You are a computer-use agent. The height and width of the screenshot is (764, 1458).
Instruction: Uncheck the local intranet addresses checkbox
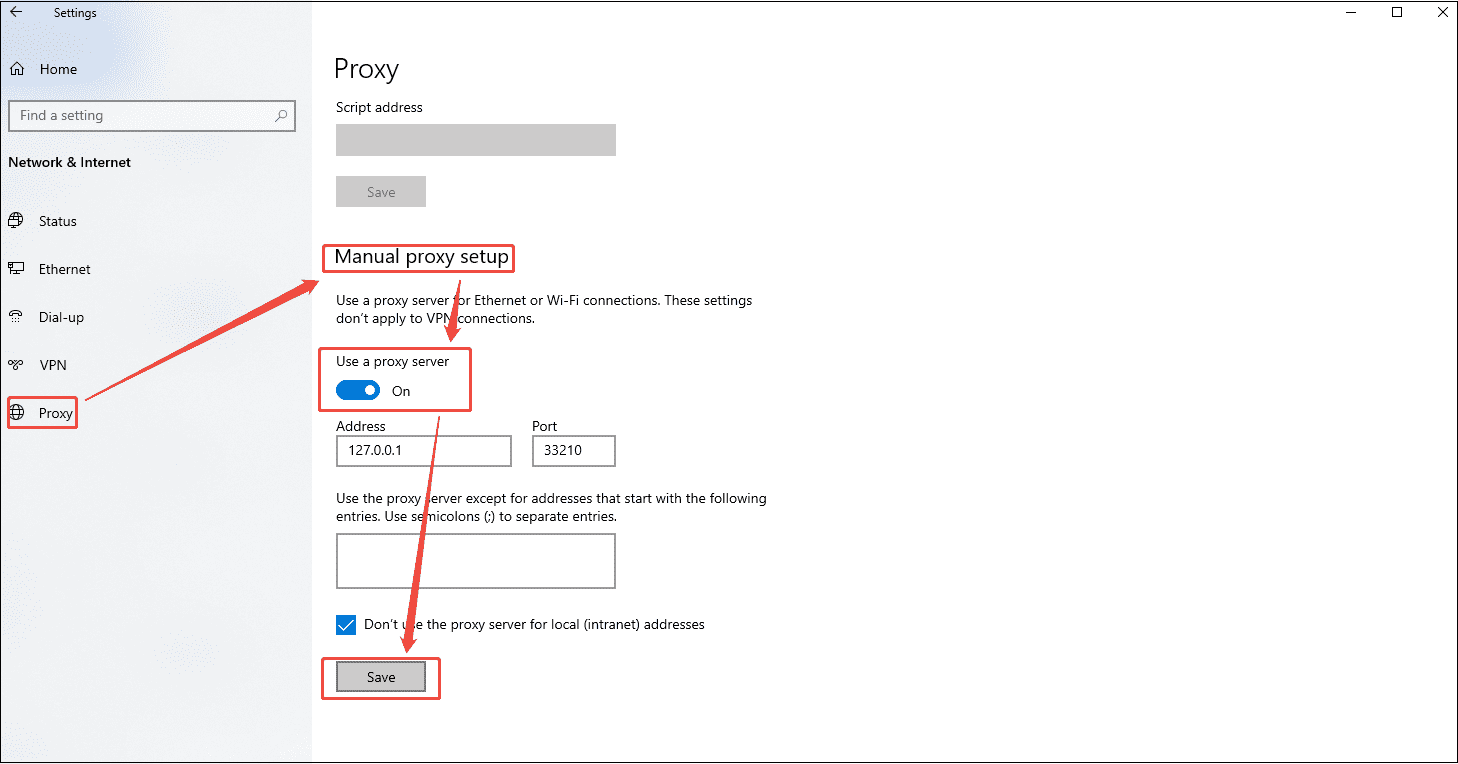(x=345, y=624)
